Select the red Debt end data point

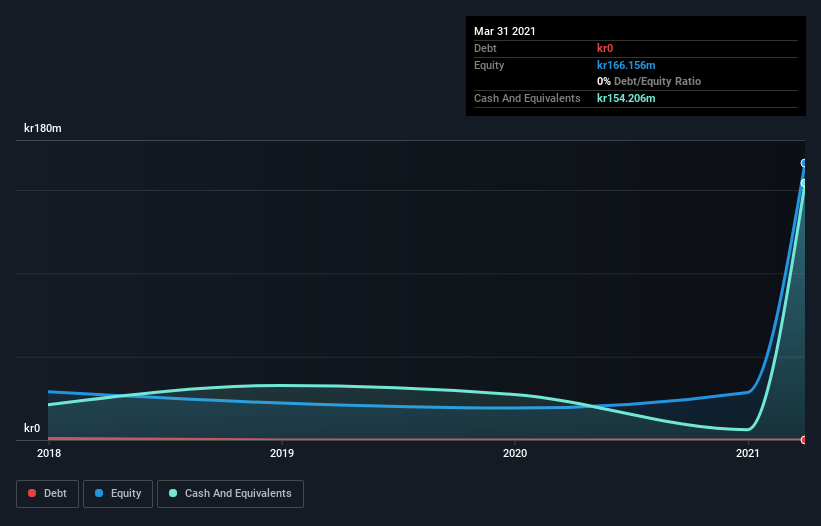804,440
